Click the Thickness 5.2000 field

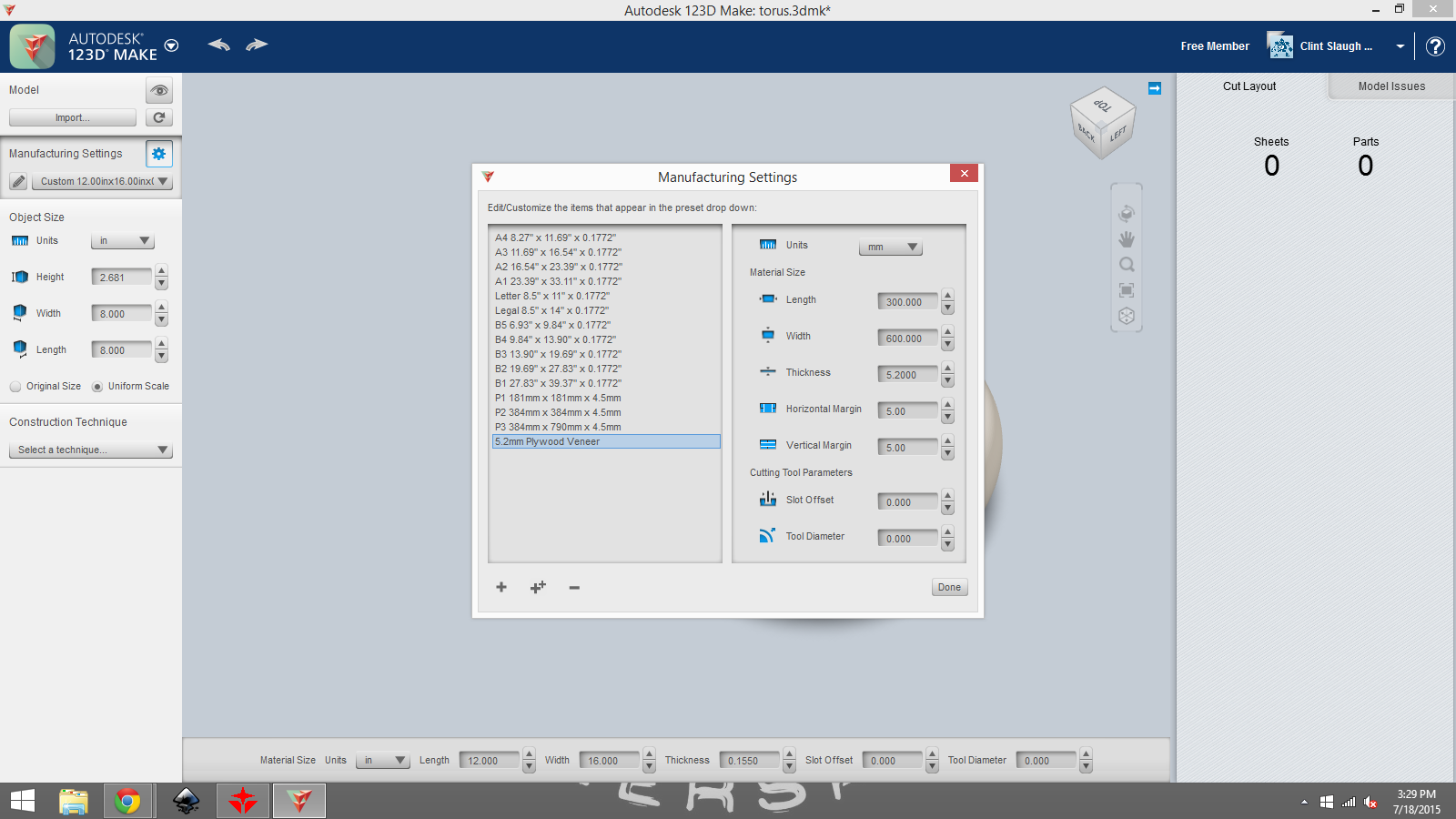907,375
